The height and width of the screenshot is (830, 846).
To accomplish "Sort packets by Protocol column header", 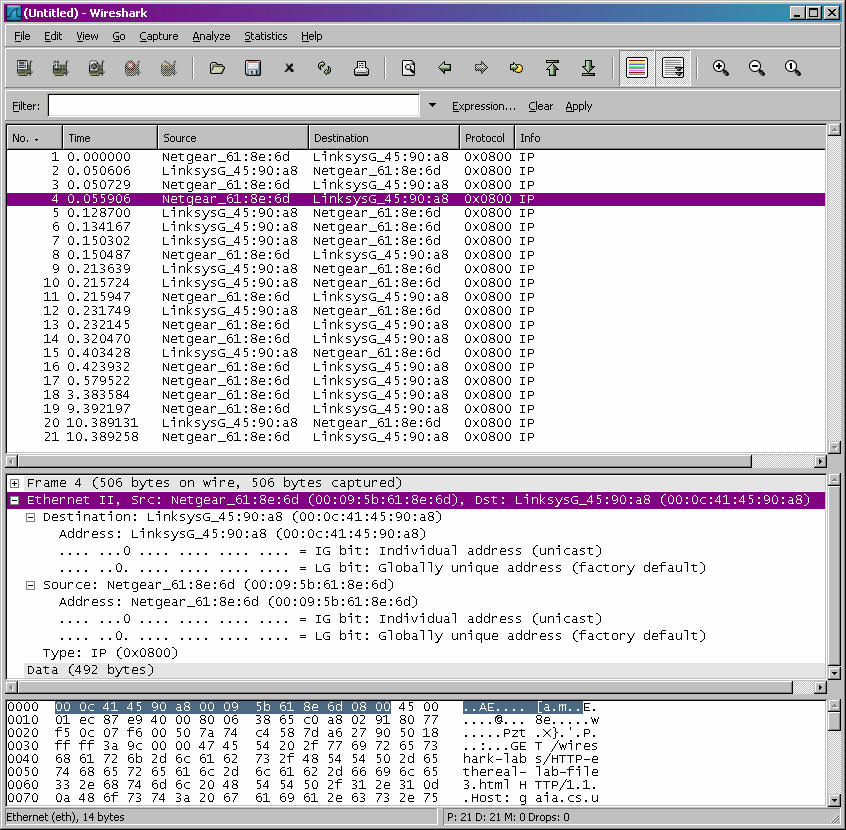I will 487,138.
